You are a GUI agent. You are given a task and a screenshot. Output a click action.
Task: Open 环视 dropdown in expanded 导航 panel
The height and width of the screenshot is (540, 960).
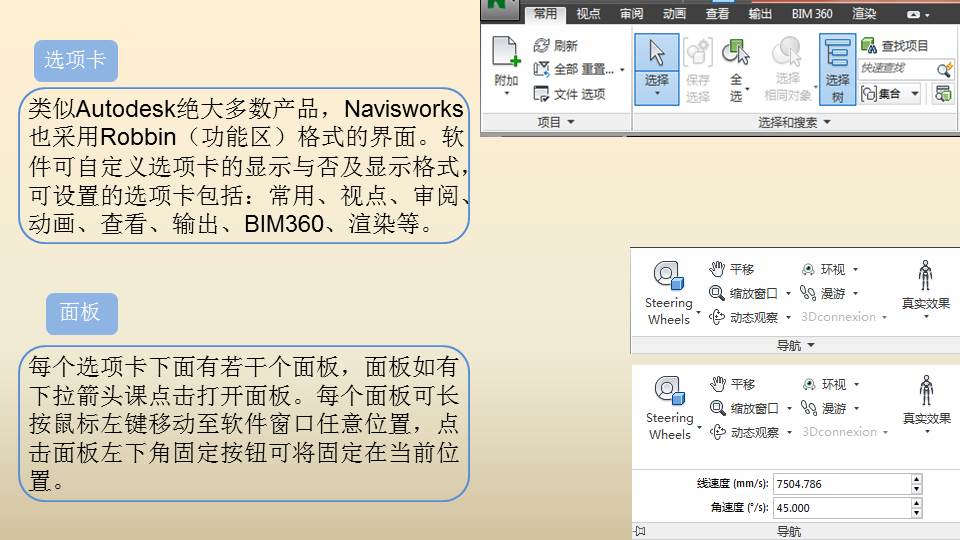(857, 384)
